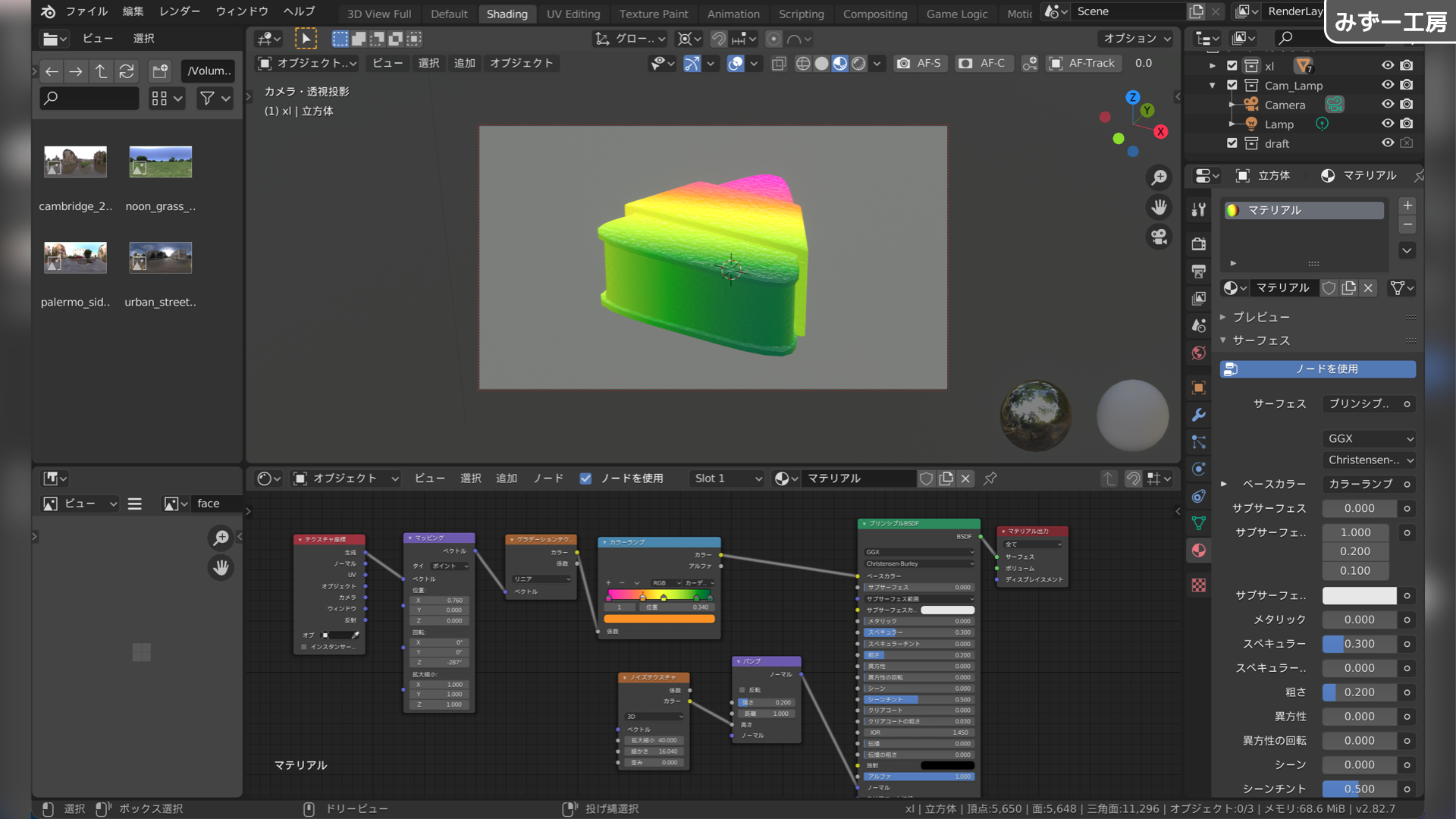Click the AF-Track button
The width and height of the screenshot is (1456, 819).
1082,64
